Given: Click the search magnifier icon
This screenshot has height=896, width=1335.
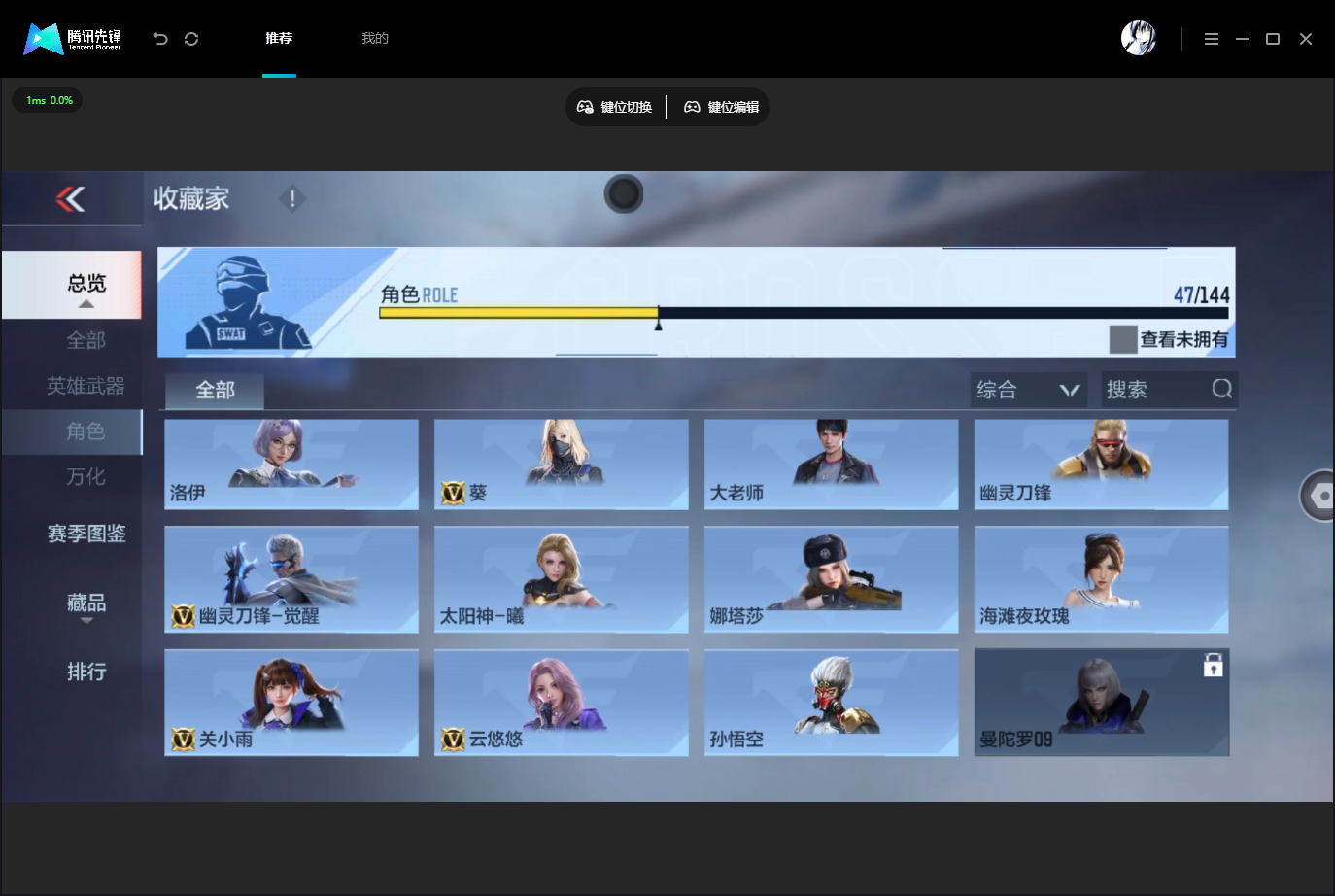Looking at the screenshot, I should tap(1222, 389).
